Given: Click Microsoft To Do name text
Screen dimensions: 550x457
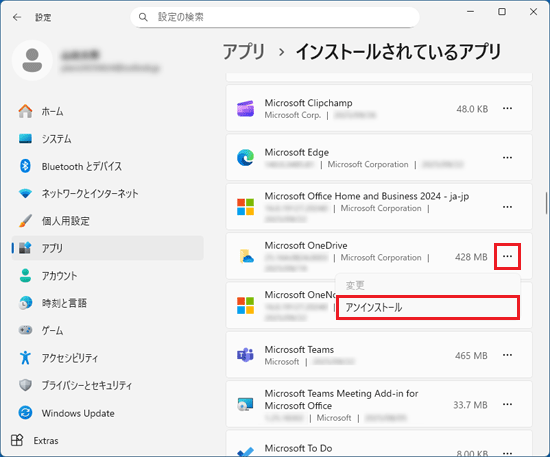Looking at the screenshot, I should 298,448.
